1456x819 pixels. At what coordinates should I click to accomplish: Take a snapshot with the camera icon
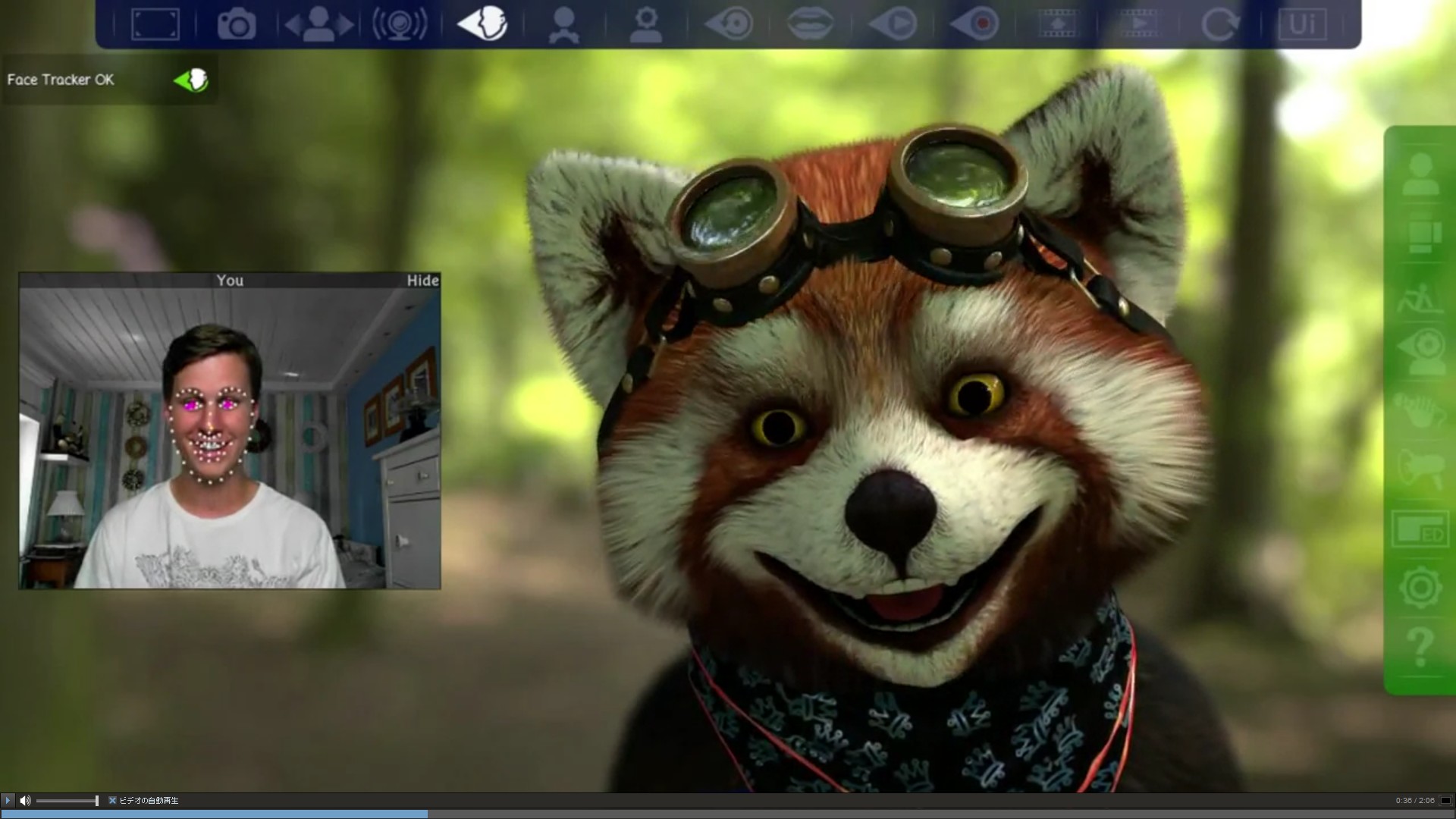[x=237, y=24]
